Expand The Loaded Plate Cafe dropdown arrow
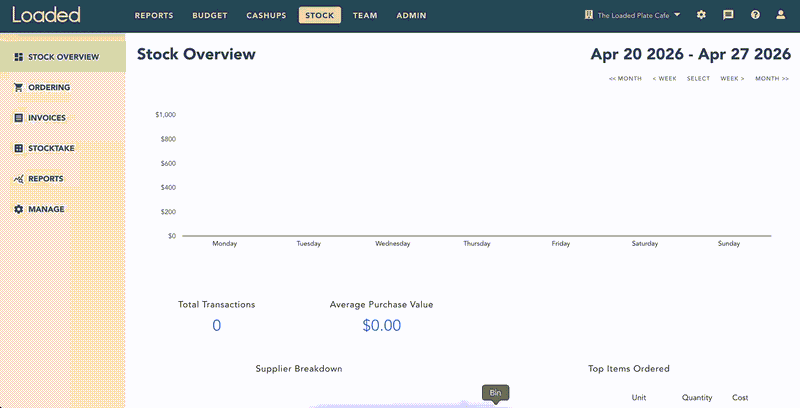 pos(677,15)
